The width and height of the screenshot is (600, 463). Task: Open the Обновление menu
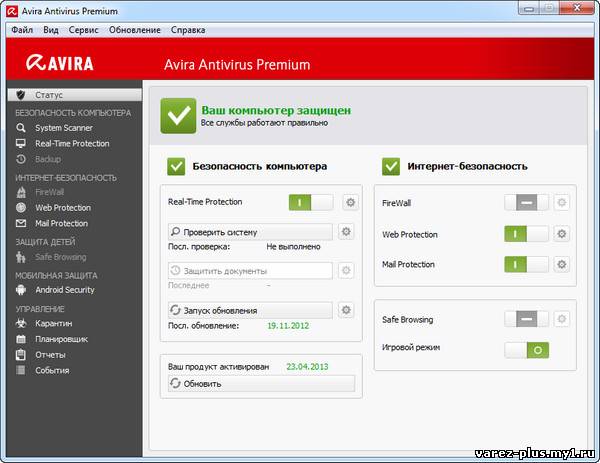pos(134,30)
